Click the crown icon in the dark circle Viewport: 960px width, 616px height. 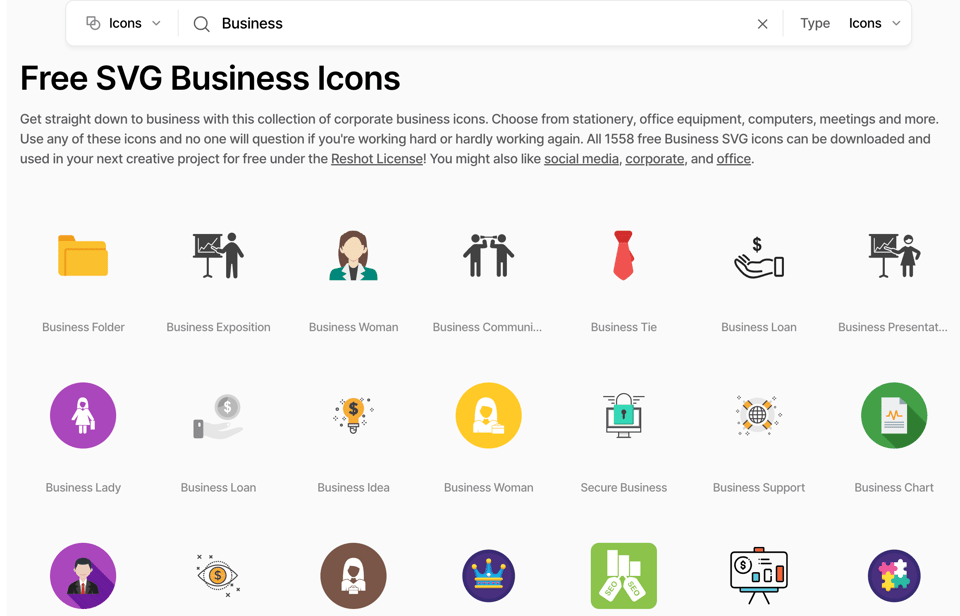[488, 576]
